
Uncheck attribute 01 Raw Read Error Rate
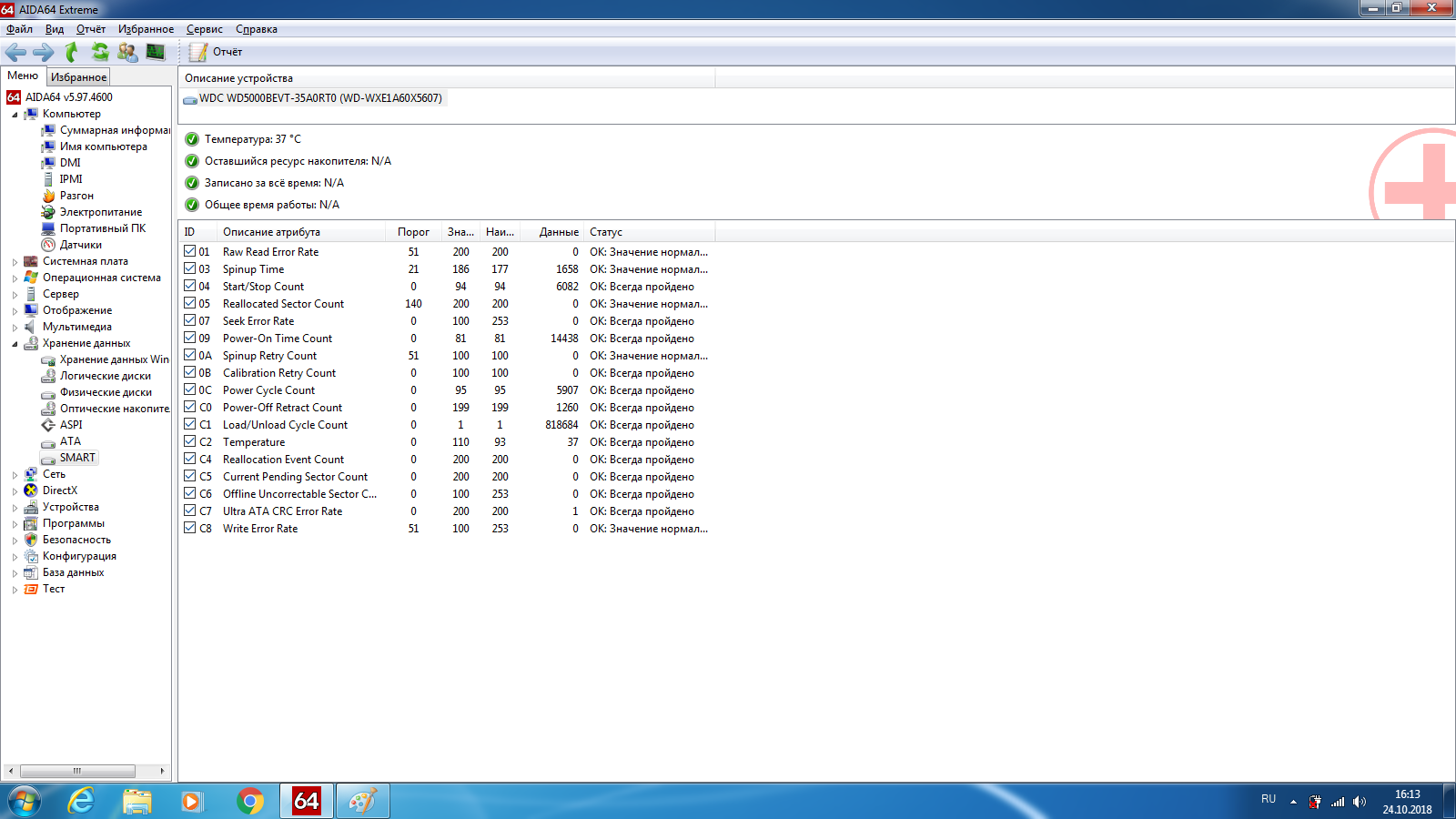click(190, 251)
